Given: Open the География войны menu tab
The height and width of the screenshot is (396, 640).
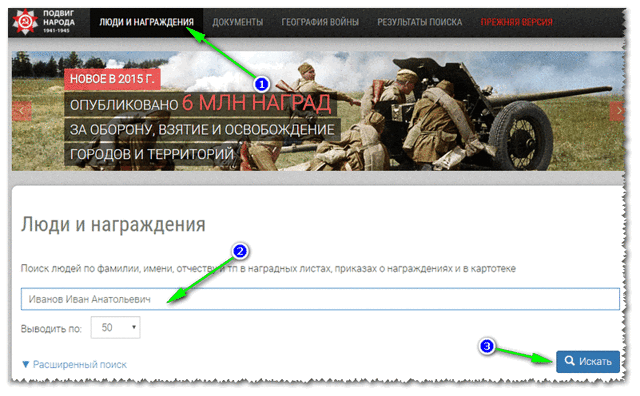Looking at the screenshot, I should [x=320, y=22].
